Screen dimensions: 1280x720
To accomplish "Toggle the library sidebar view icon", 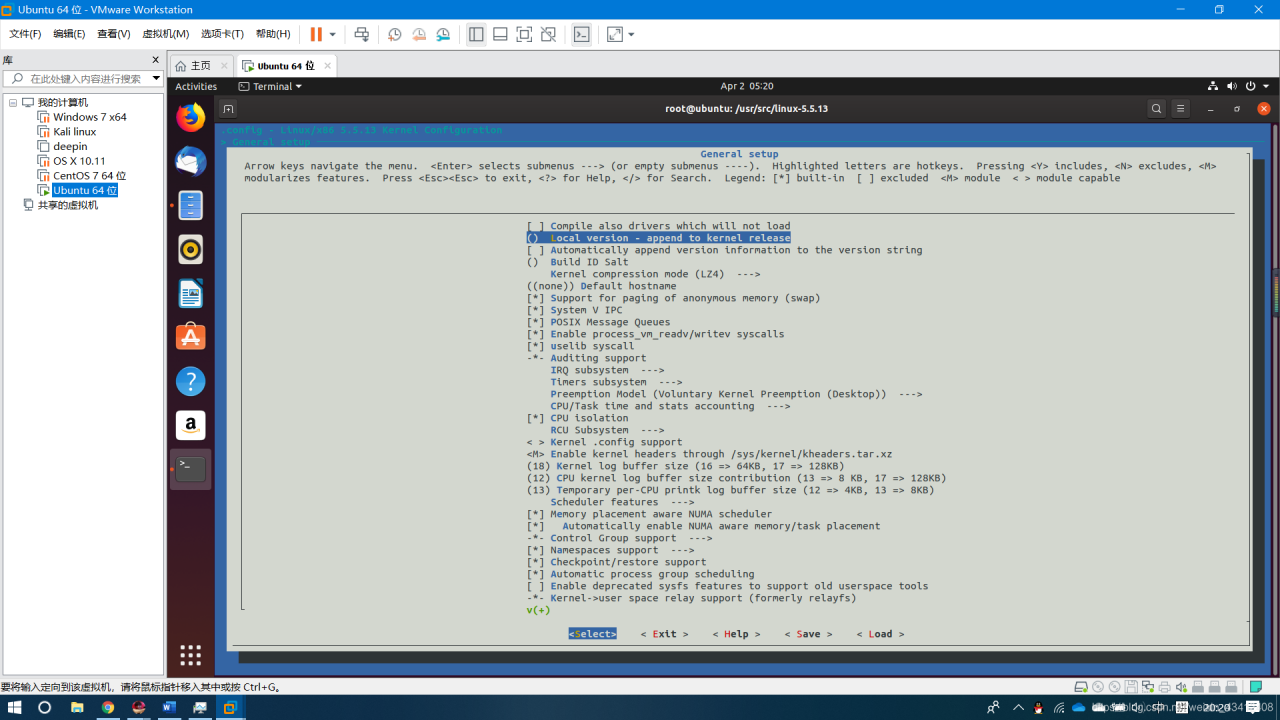I will [x=476, y=34].
